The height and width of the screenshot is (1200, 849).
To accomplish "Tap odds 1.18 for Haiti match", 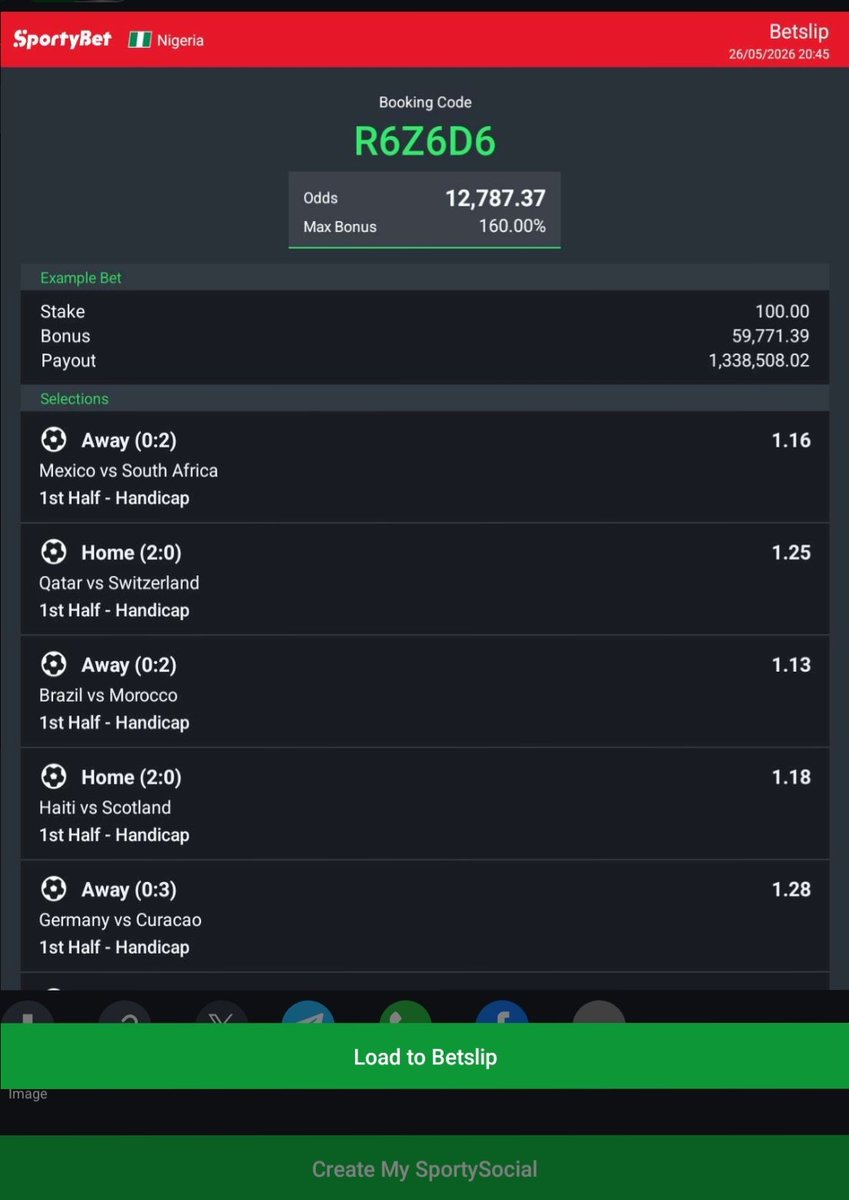I will pyautogui.click(x=791, y=777).
